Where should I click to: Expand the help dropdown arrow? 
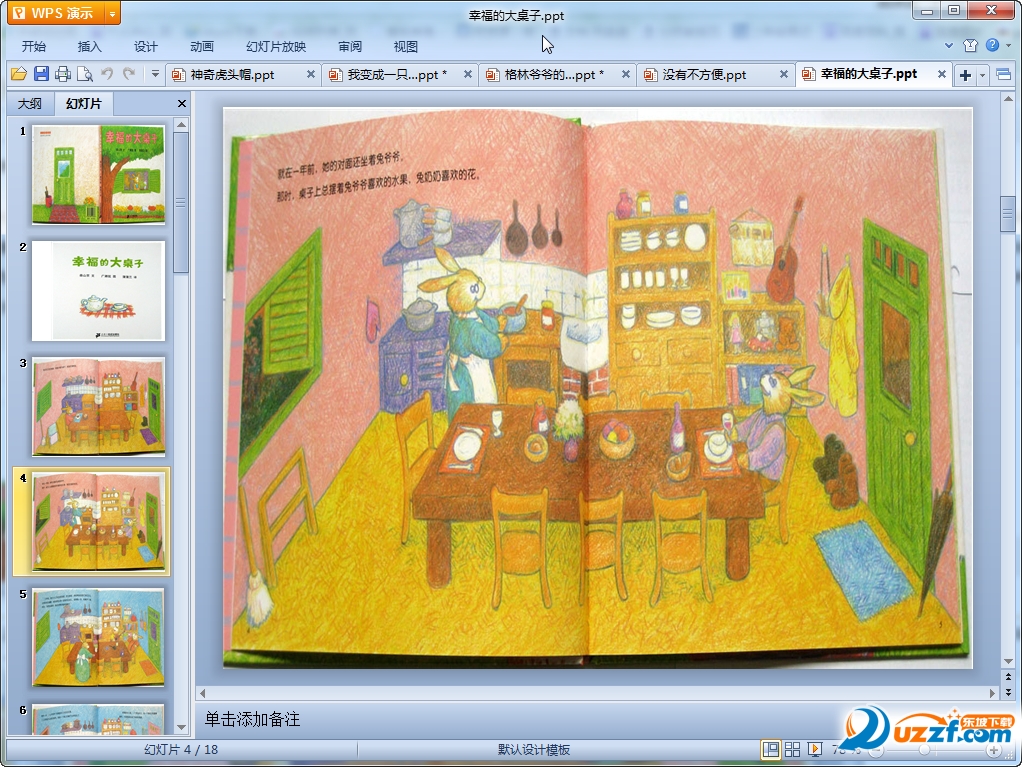(x=1008, y=46)
